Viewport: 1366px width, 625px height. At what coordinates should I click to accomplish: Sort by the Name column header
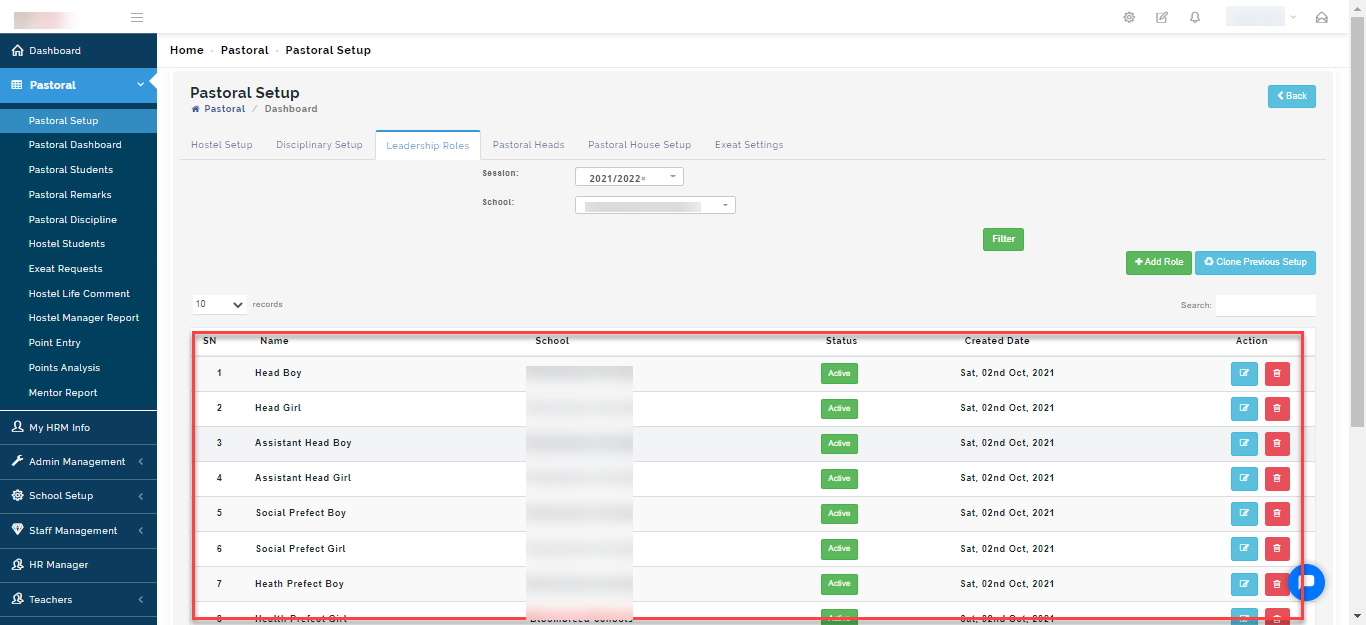(x=274, y=341)
